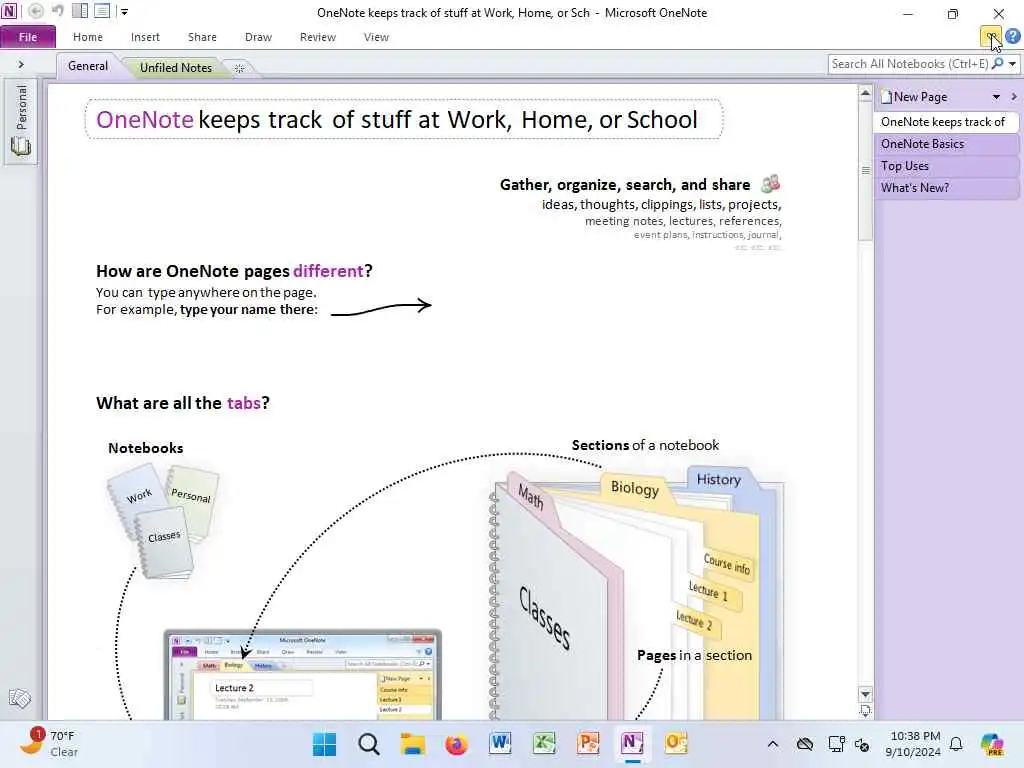The width and height of the screenshot is (1024, 768).
Task: Collapse the page tabs pane chevron
Action: (x=1014, y=97)
